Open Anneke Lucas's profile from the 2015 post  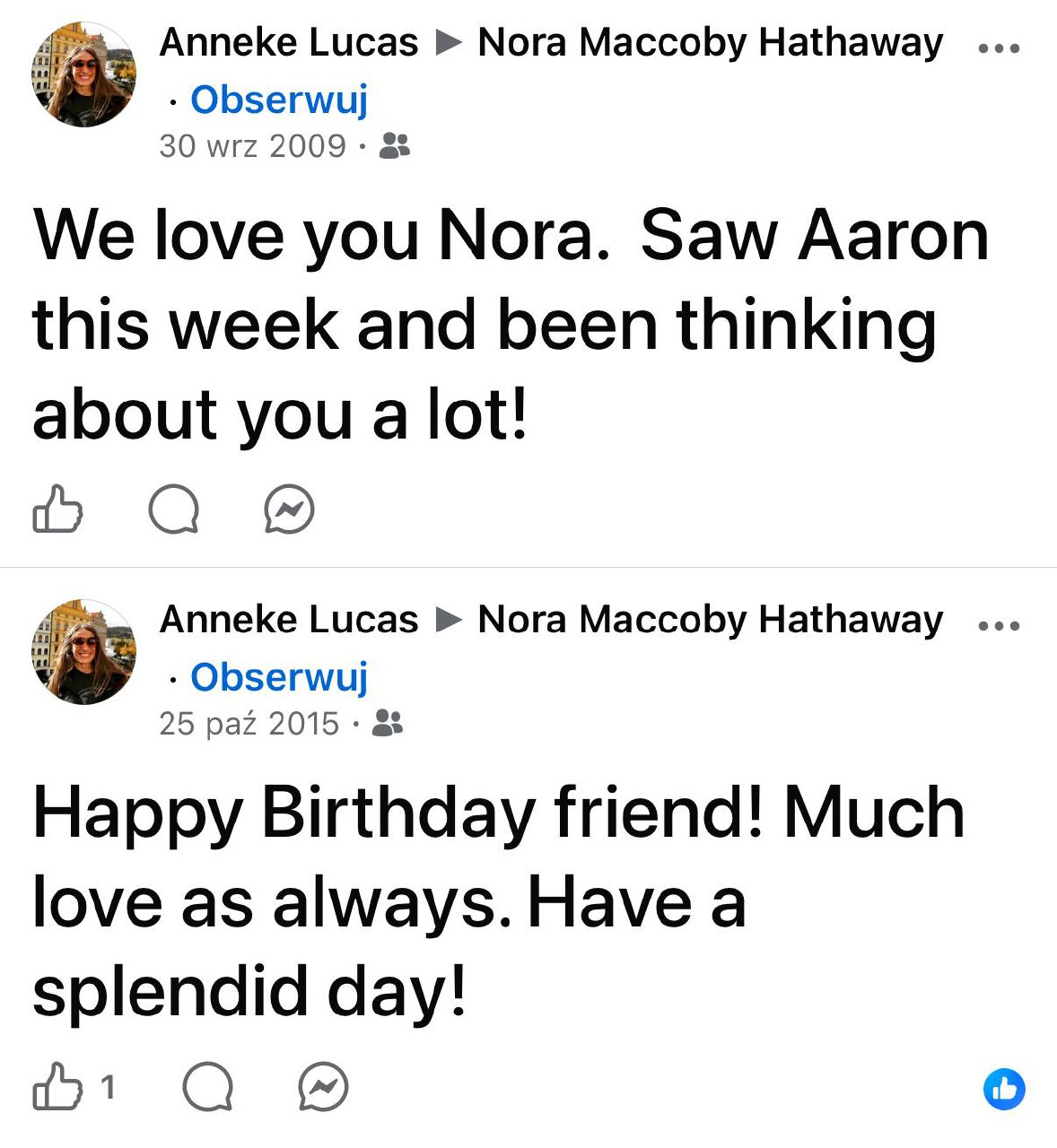coord(288,620)
